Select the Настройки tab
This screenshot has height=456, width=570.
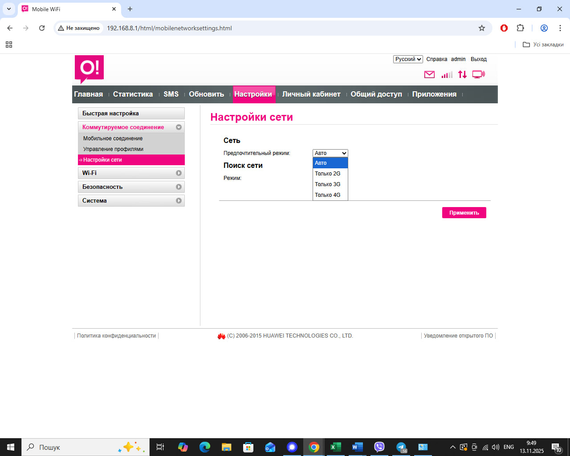click(253, 94)
